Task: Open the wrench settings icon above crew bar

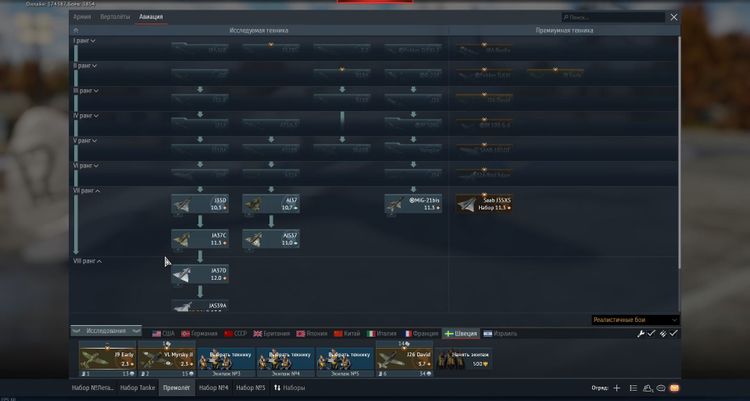Action: (x=641, y=333)
